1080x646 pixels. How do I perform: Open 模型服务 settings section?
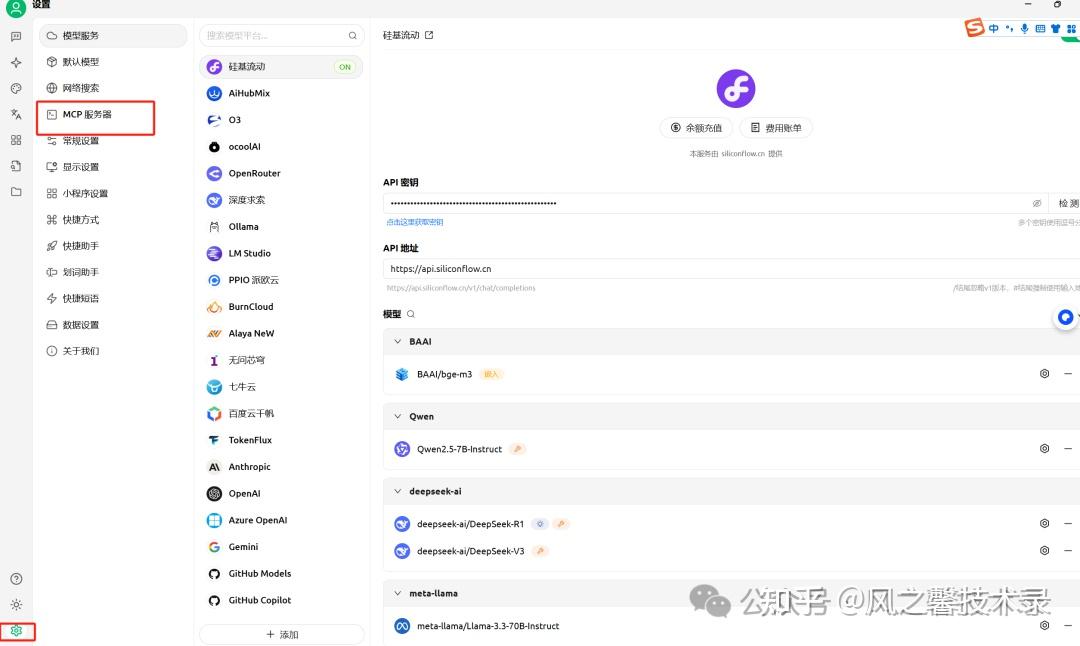(113, 36)
